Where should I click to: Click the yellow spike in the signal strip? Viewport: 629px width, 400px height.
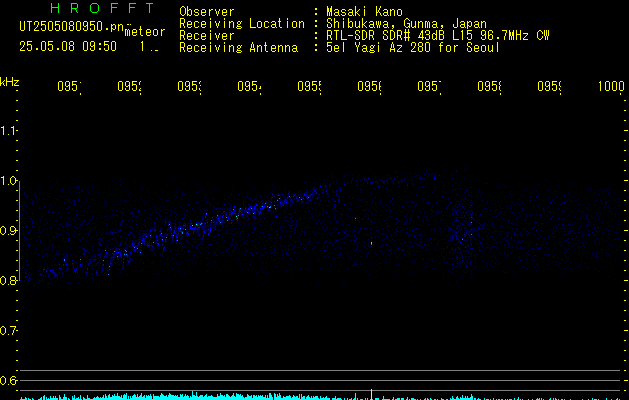click(371, 394)
